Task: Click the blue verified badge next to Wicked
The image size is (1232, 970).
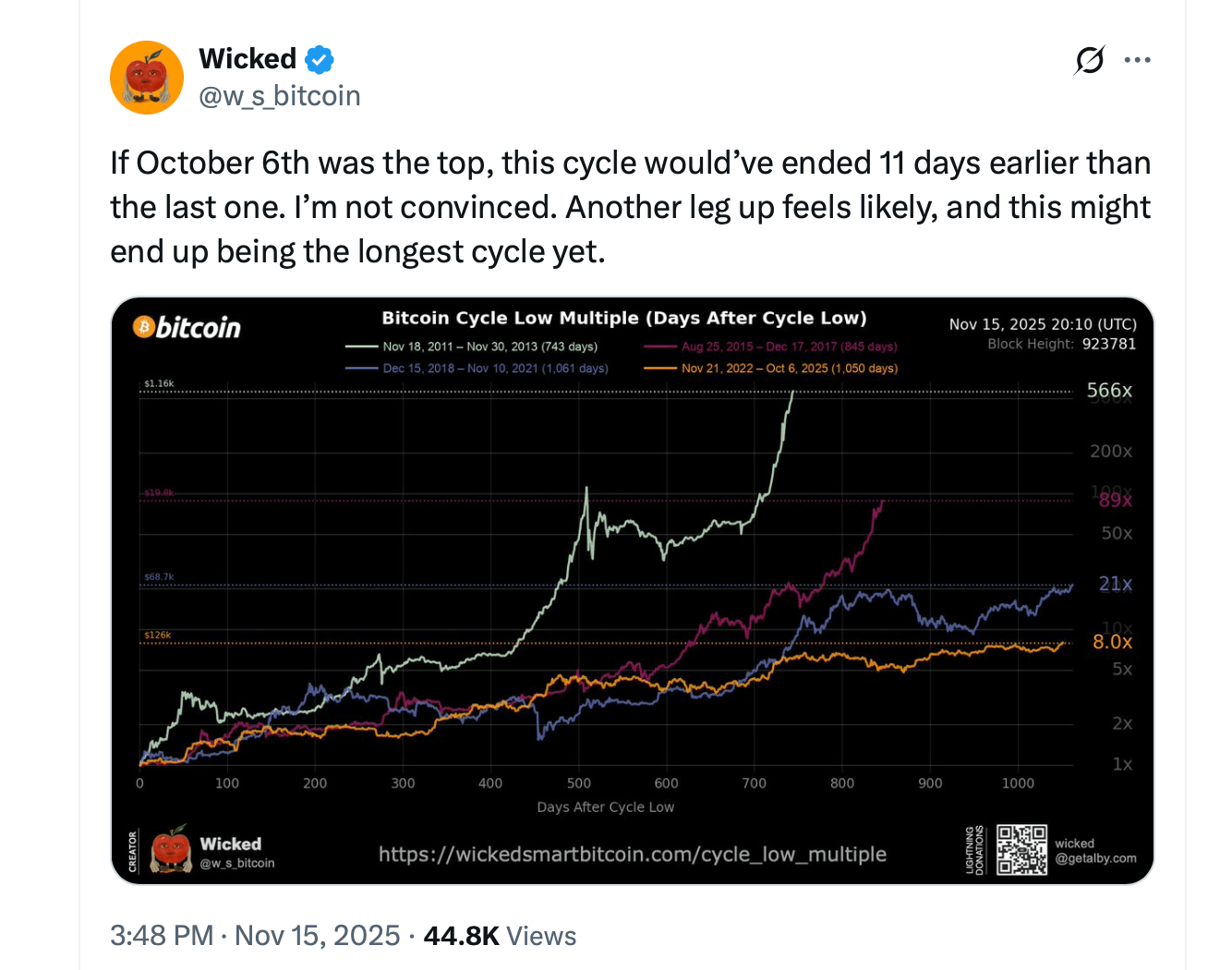Action: pyautogui.click(x=318, y=58)
